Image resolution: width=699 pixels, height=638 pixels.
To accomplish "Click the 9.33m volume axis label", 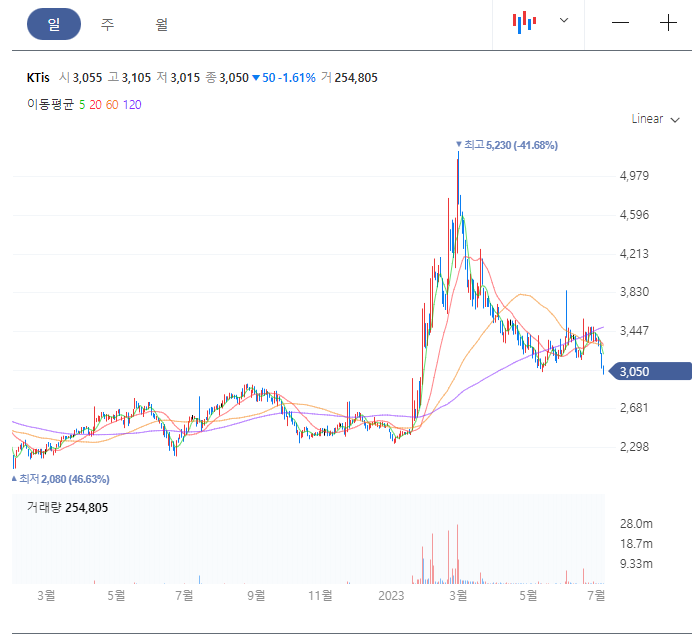I will coord(636,564).
